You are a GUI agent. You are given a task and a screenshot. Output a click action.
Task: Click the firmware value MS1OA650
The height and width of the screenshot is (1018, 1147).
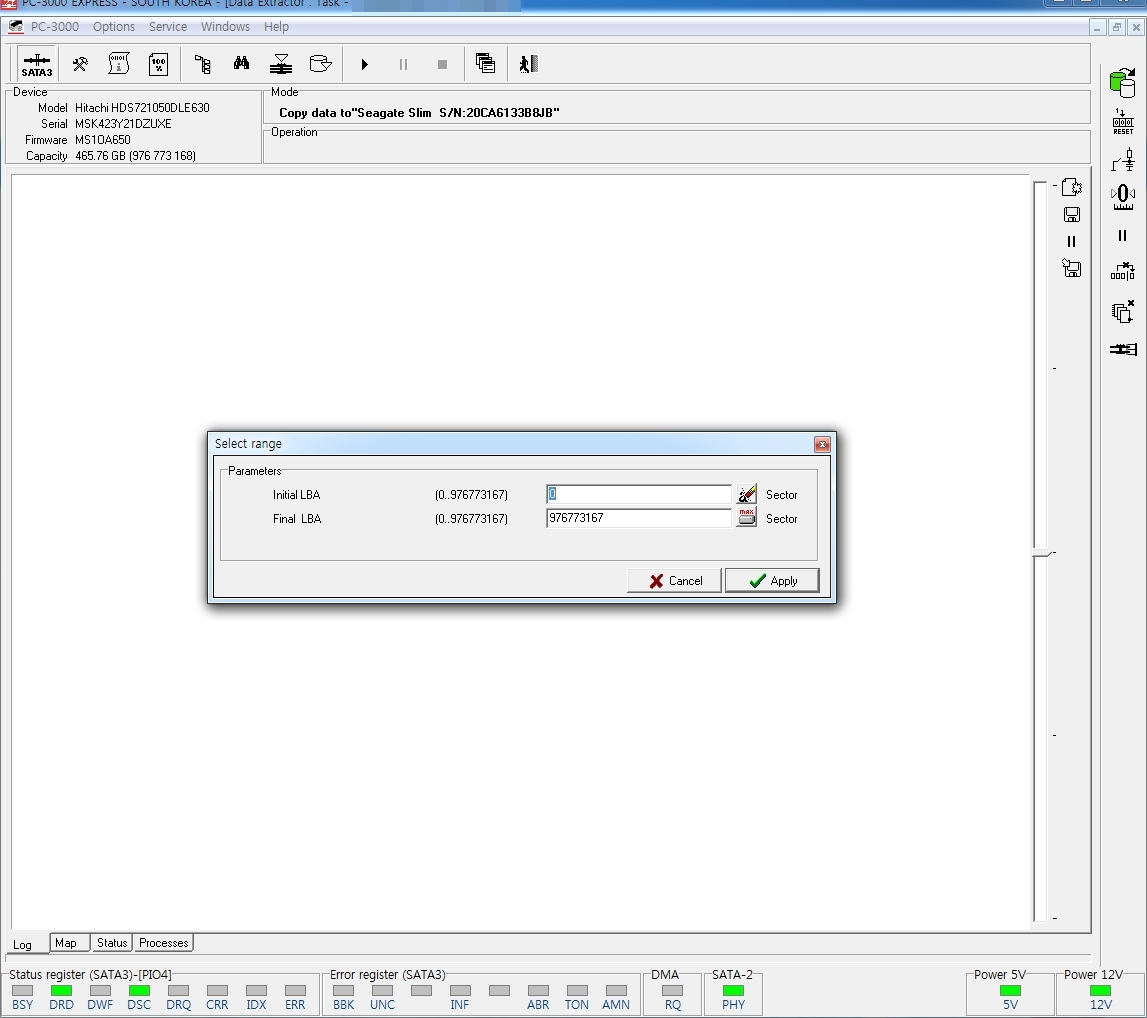102,140
